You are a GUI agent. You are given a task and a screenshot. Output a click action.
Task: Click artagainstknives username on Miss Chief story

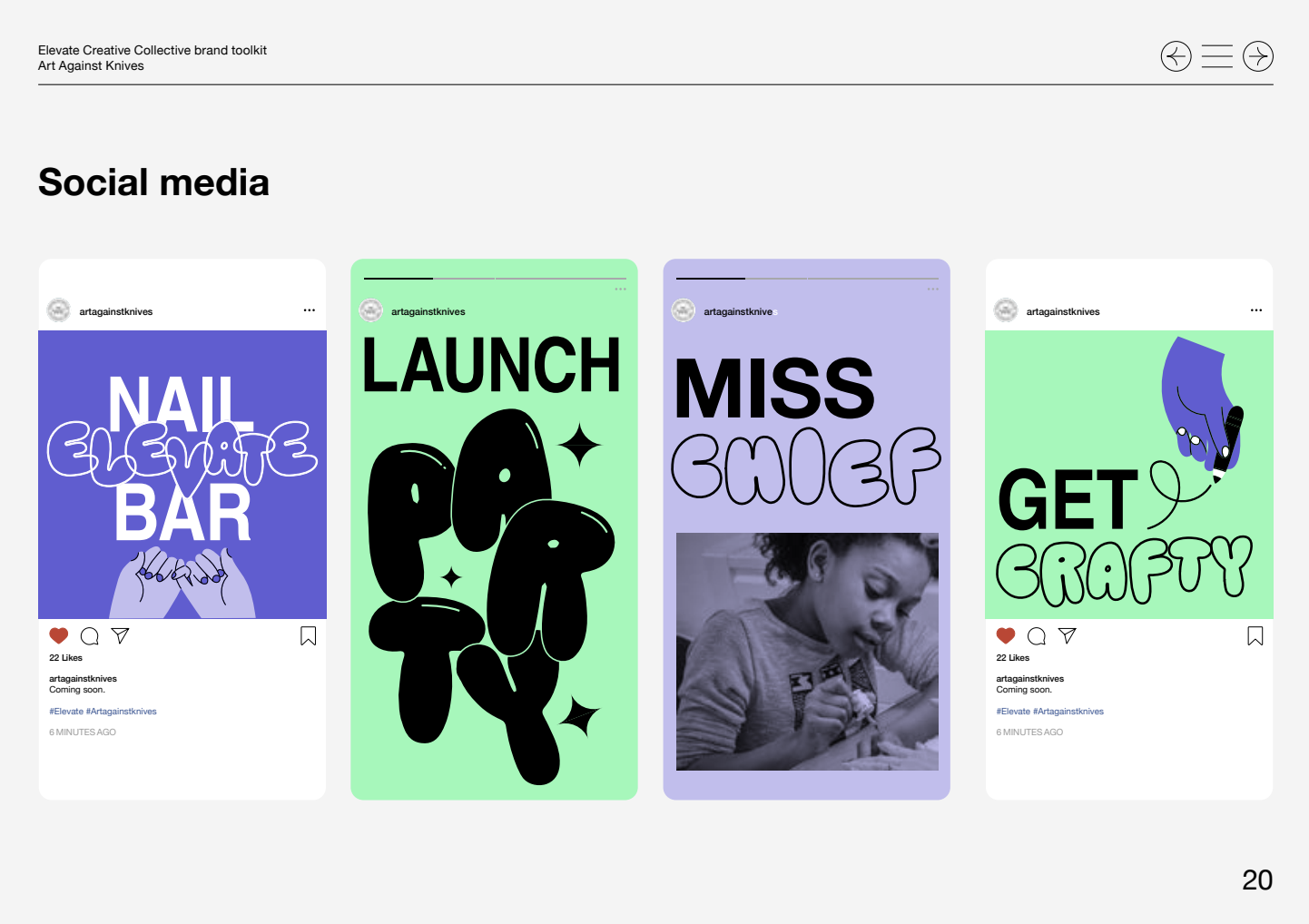point(741,311)
